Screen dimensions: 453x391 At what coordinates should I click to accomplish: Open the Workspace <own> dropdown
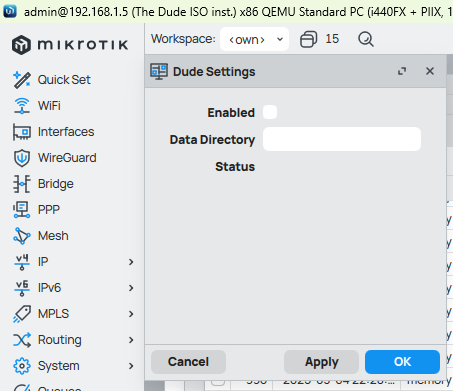point(254,39)
